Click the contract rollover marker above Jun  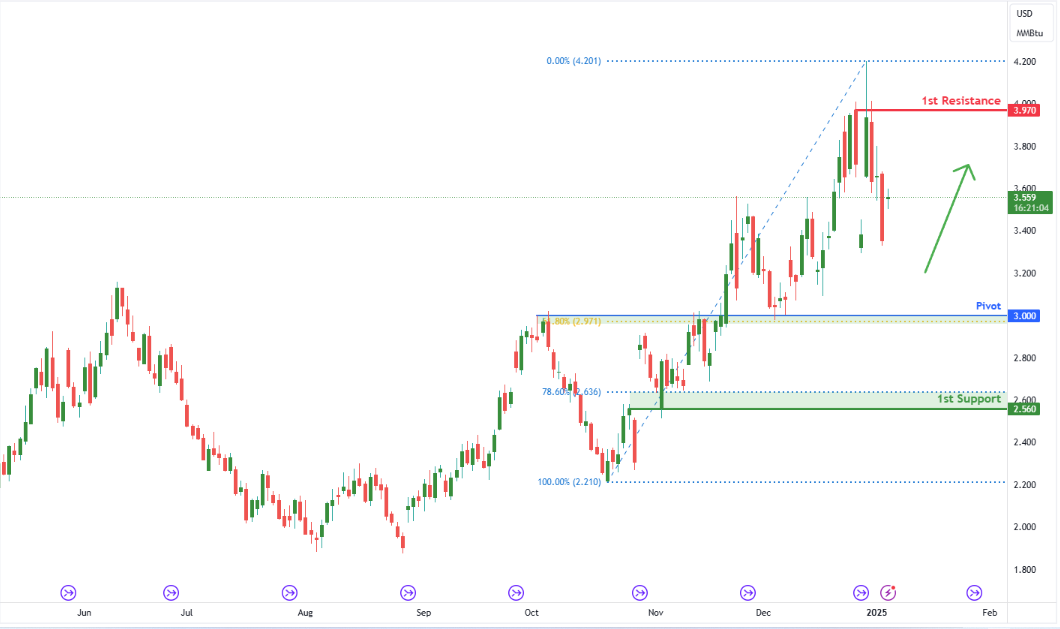coord(68,593)
